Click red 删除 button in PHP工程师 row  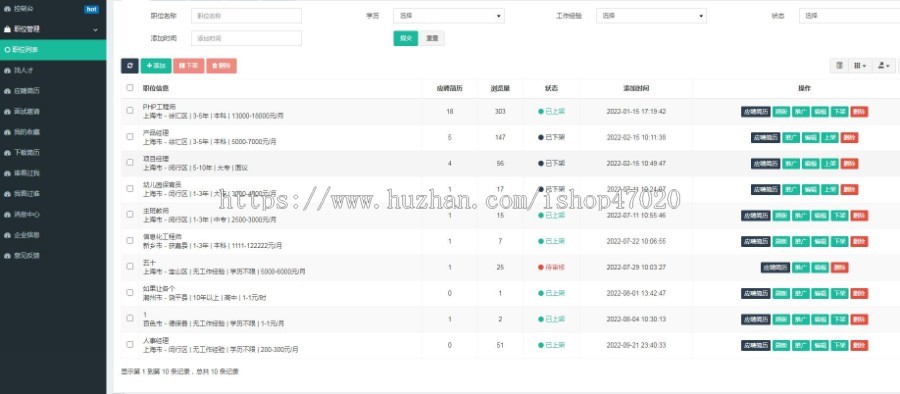point(859,111)
